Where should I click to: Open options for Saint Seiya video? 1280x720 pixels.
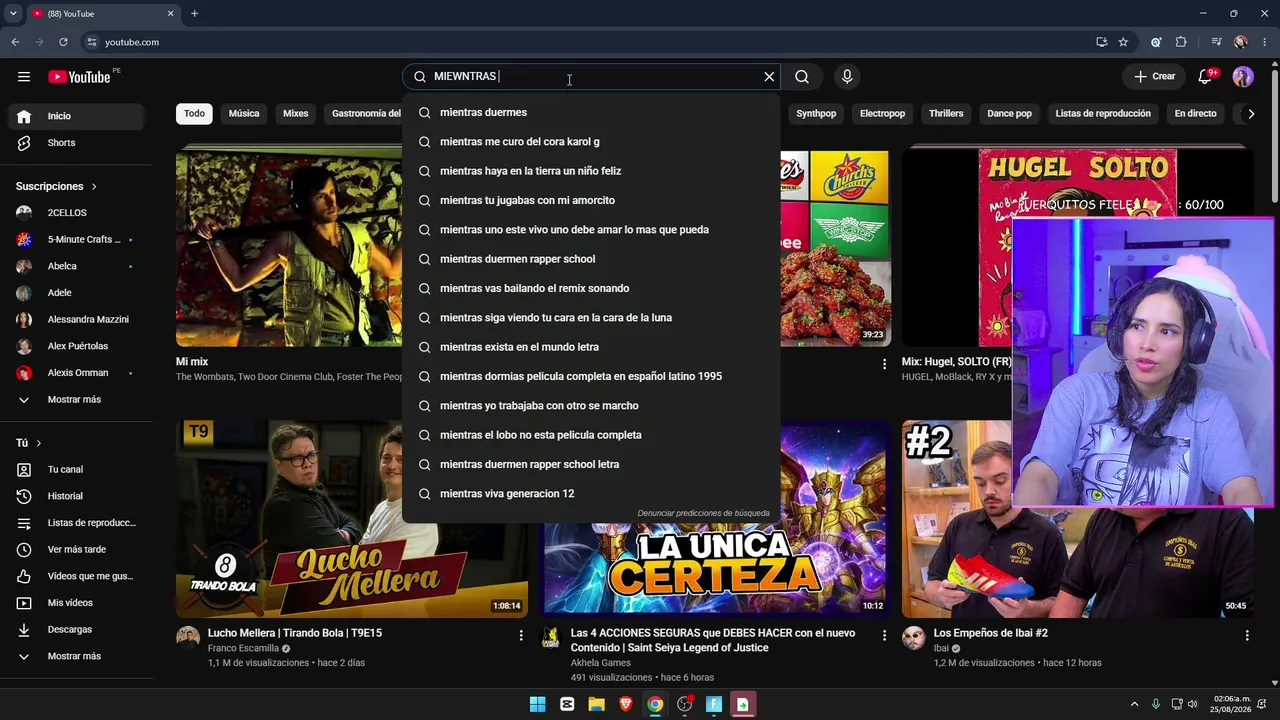[x=884, y=635]
